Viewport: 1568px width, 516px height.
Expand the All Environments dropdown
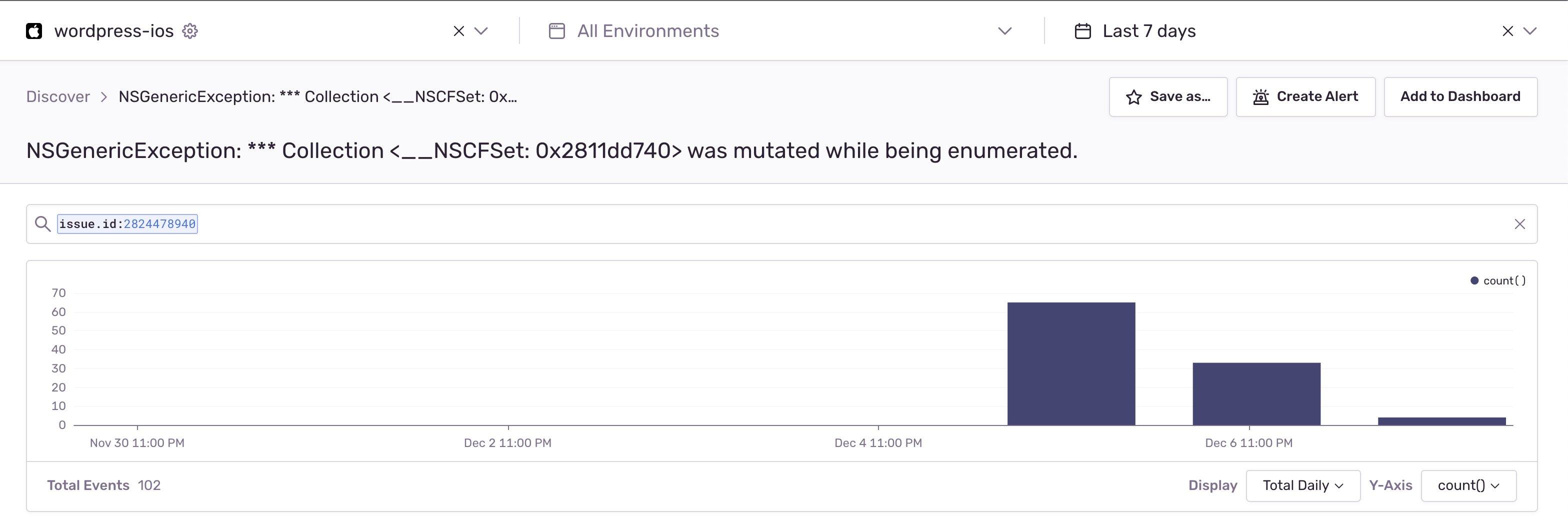tap(1005, 31)
